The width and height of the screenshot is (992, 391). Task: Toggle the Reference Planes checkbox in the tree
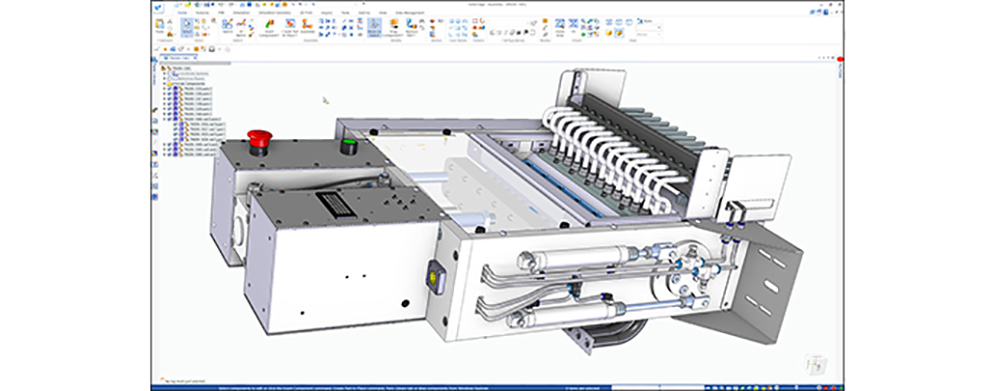point(169,78)
